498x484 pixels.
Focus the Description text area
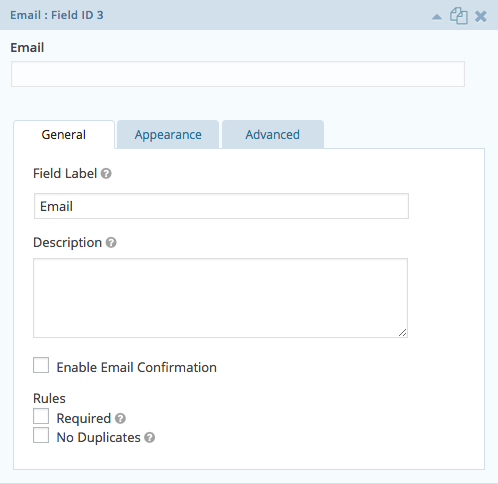(220, 298)
